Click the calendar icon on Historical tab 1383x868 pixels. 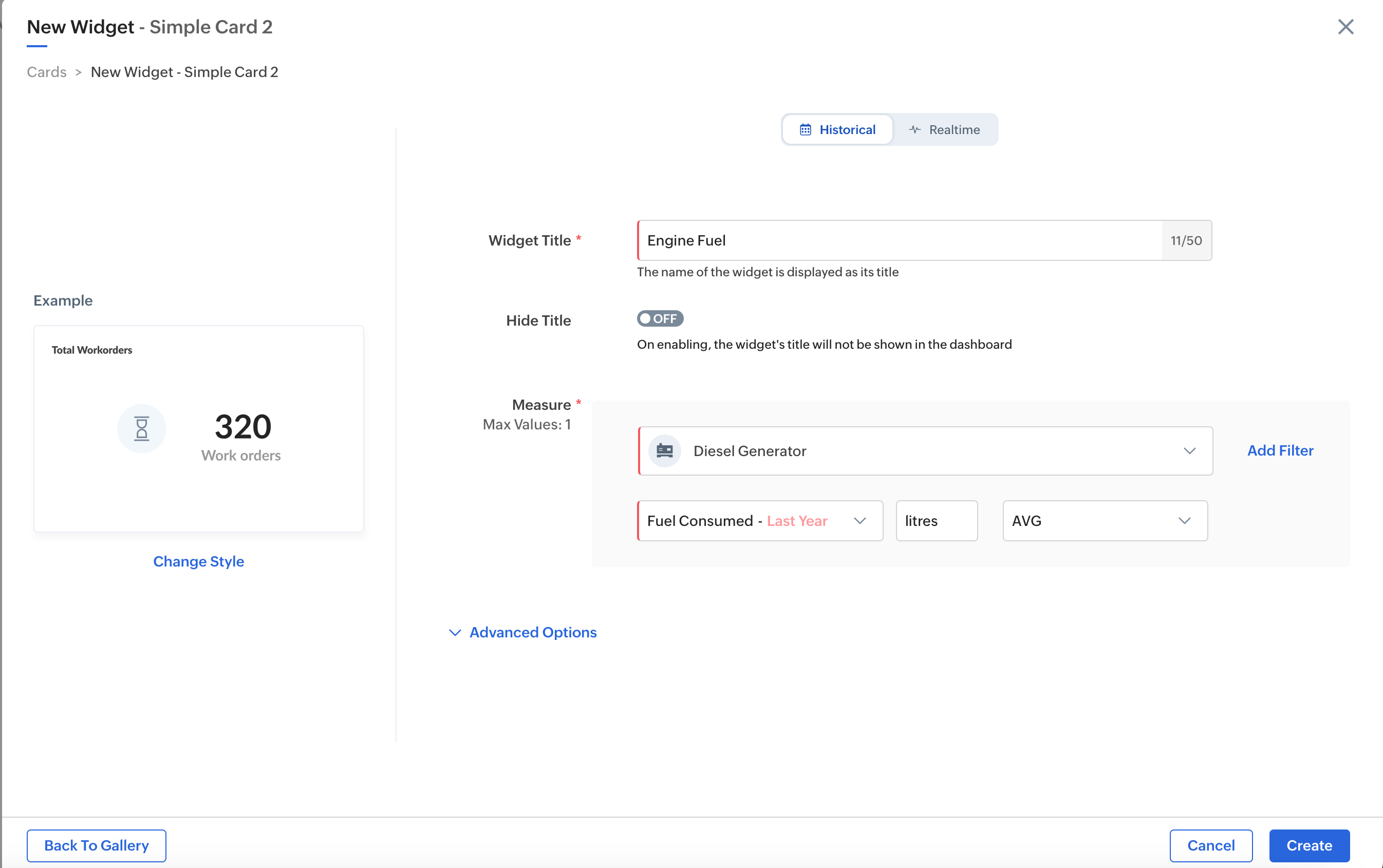[x=806, y=130]
